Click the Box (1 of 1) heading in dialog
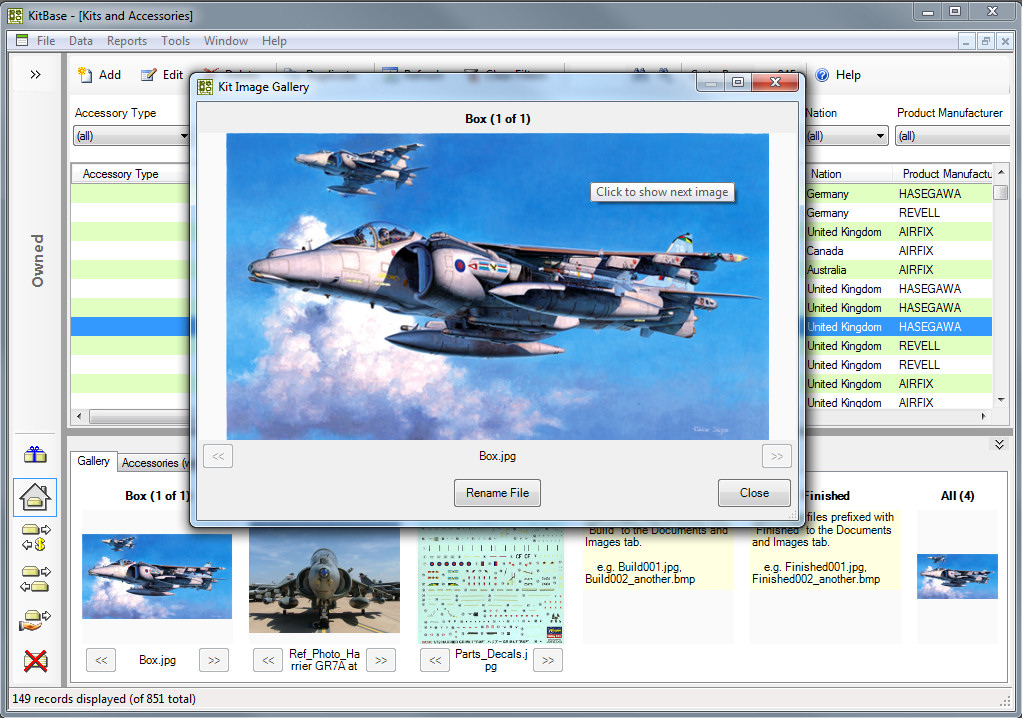Screen dimensions: 1022x718 [497, 119]
